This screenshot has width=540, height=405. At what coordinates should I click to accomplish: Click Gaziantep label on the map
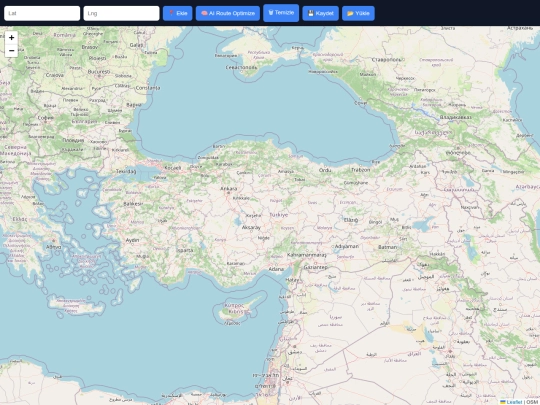316,267
